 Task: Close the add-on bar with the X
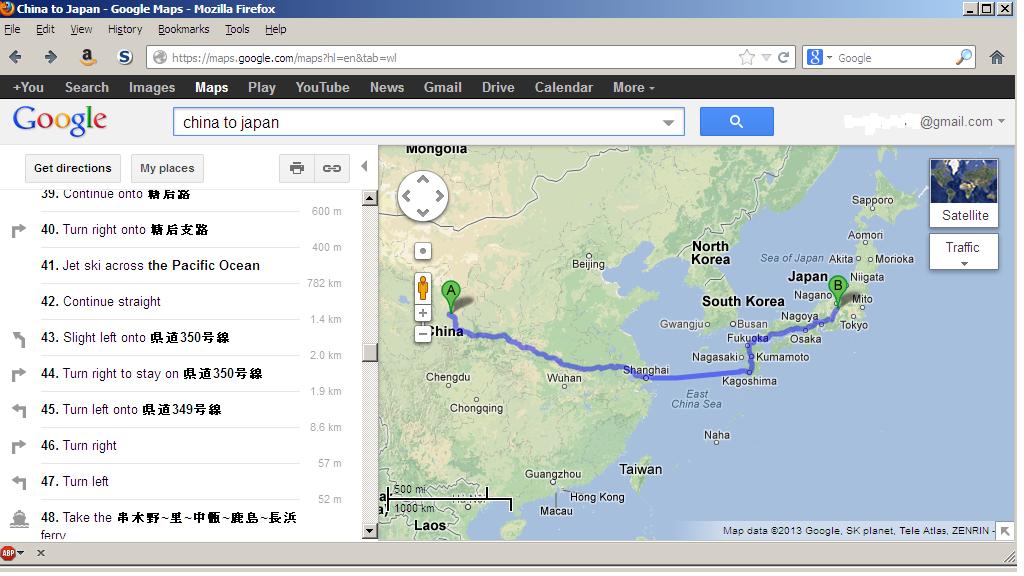(x=40, y=553)
